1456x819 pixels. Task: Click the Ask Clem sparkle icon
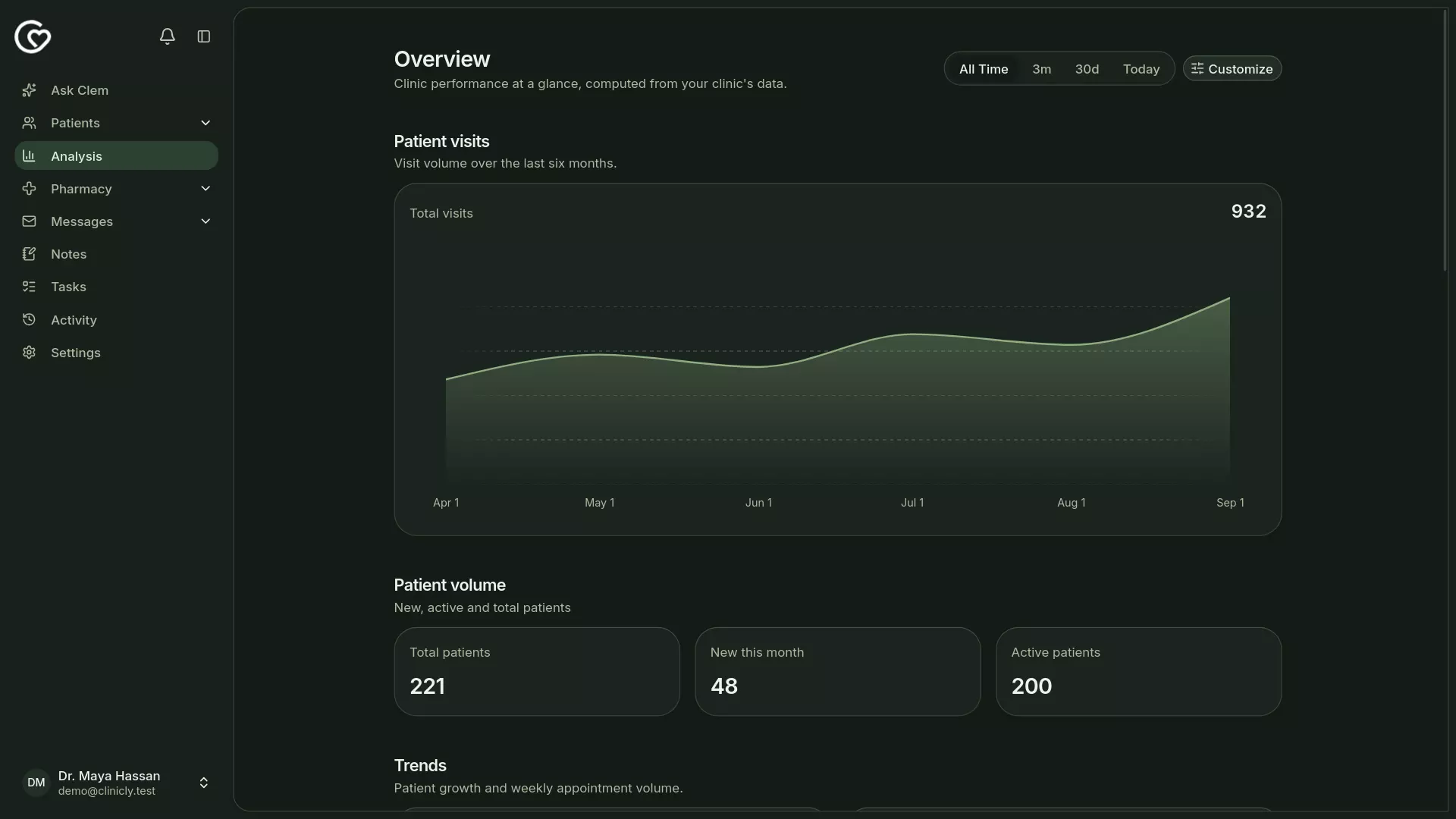click(29, 90)
